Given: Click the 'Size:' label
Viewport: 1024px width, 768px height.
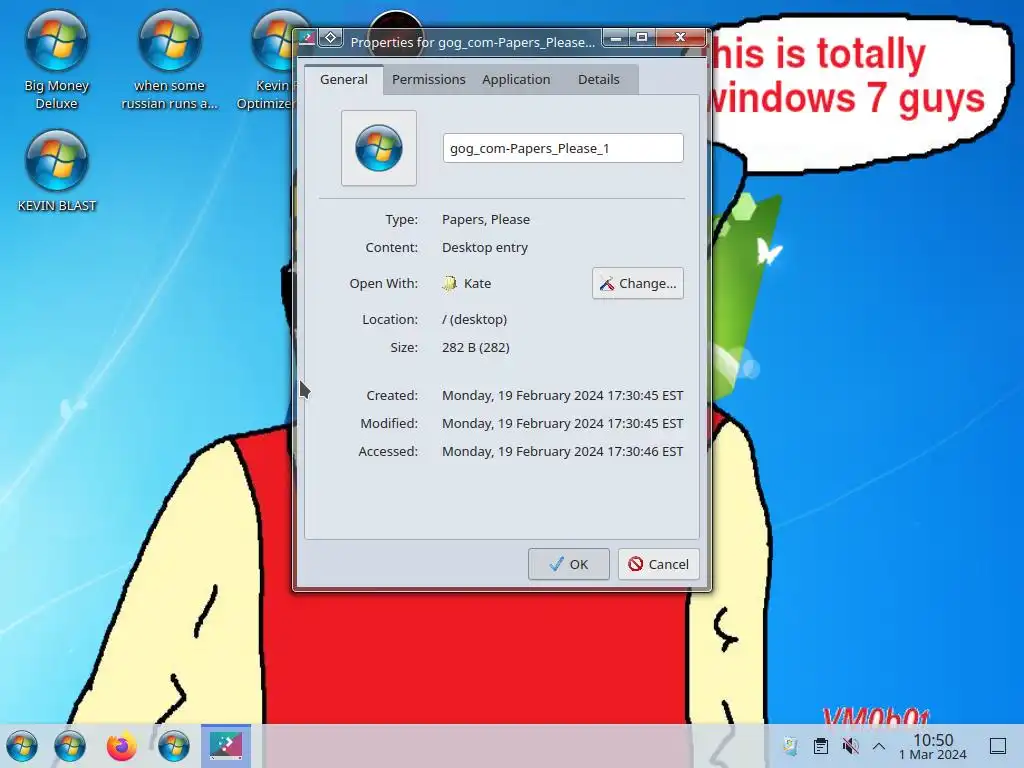Looking at the screenshot, I should pyautogui.click(x=404, y=347).
